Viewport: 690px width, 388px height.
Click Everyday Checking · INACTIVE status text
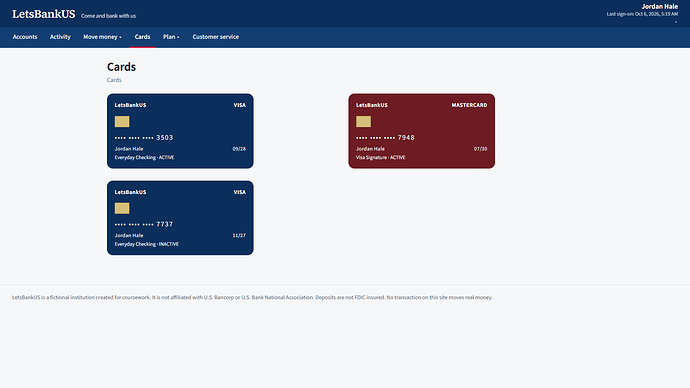147,244
